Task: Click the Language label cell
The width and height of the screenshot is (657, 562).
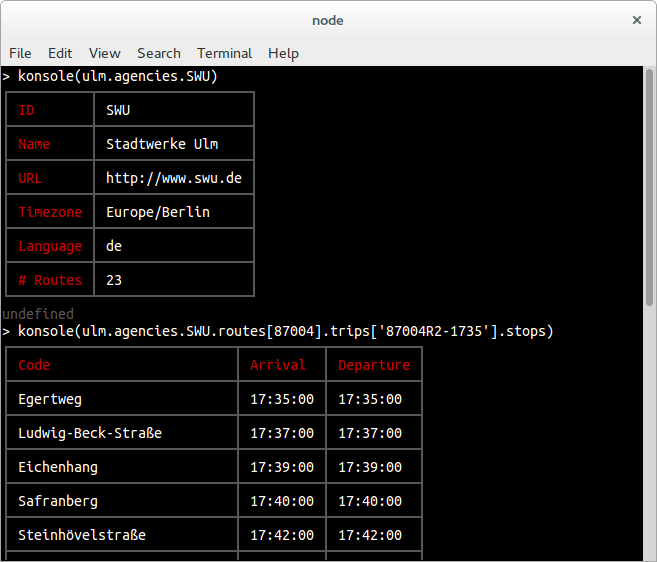Action: [50, 246]
